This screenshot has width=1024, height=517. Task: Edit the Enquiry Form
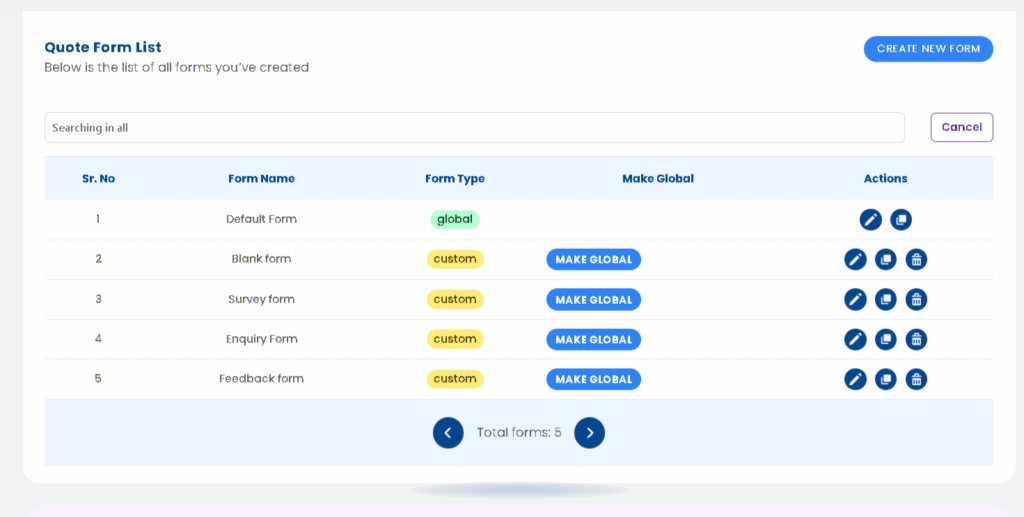[x=855, y=339]
